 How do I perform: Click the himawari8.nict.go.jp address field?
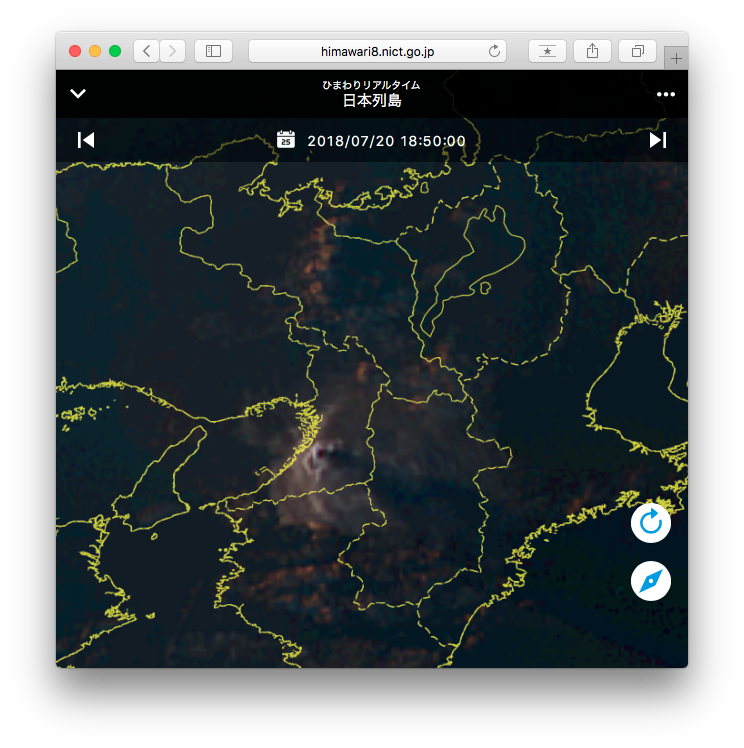(x=376, y=51)
